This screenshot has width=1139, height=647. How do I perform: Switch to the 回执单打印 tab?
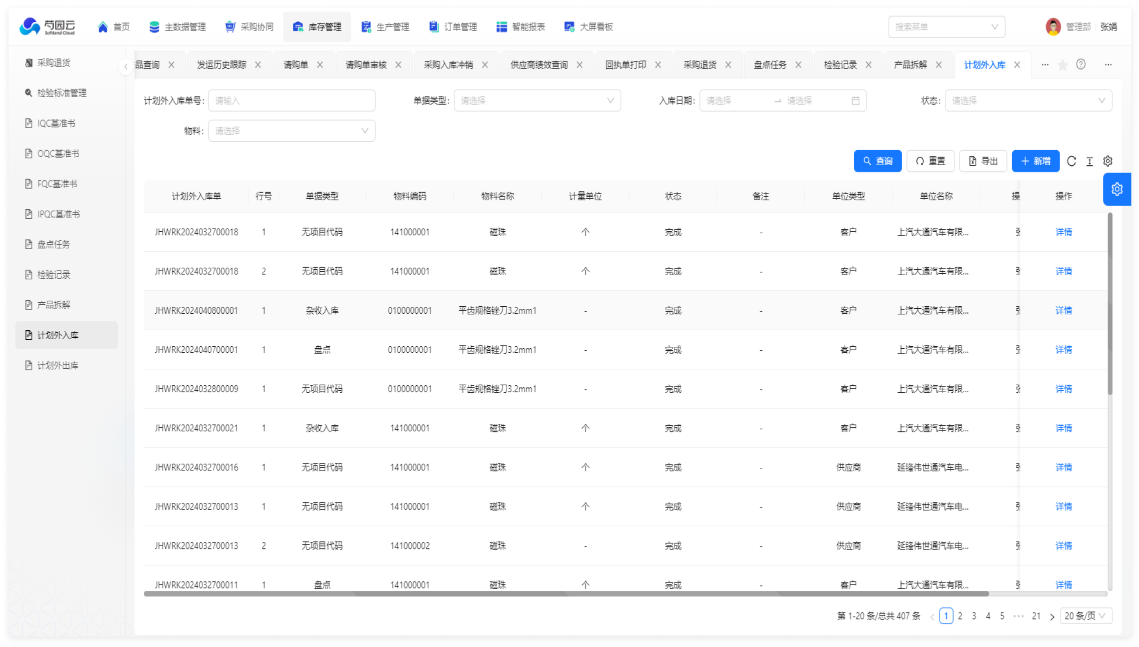point(625,65)
